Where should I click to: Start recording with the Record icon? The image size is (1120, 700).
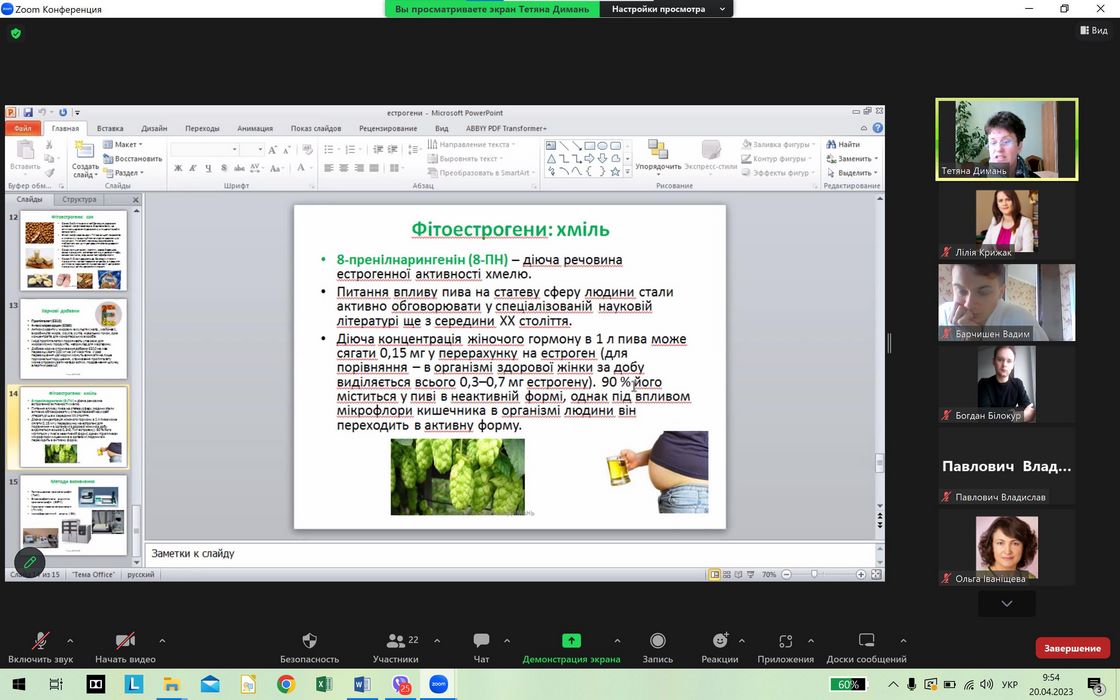(658, 641)
